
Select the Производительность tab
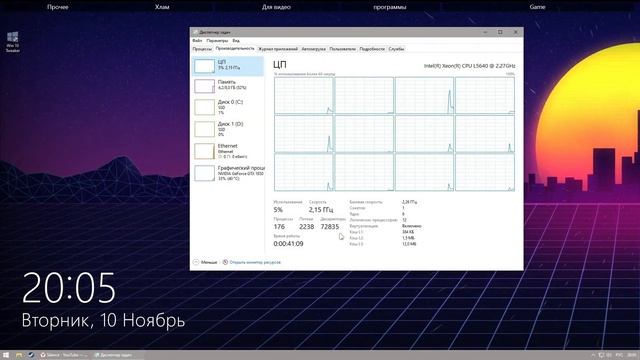(x=235, y=49)
